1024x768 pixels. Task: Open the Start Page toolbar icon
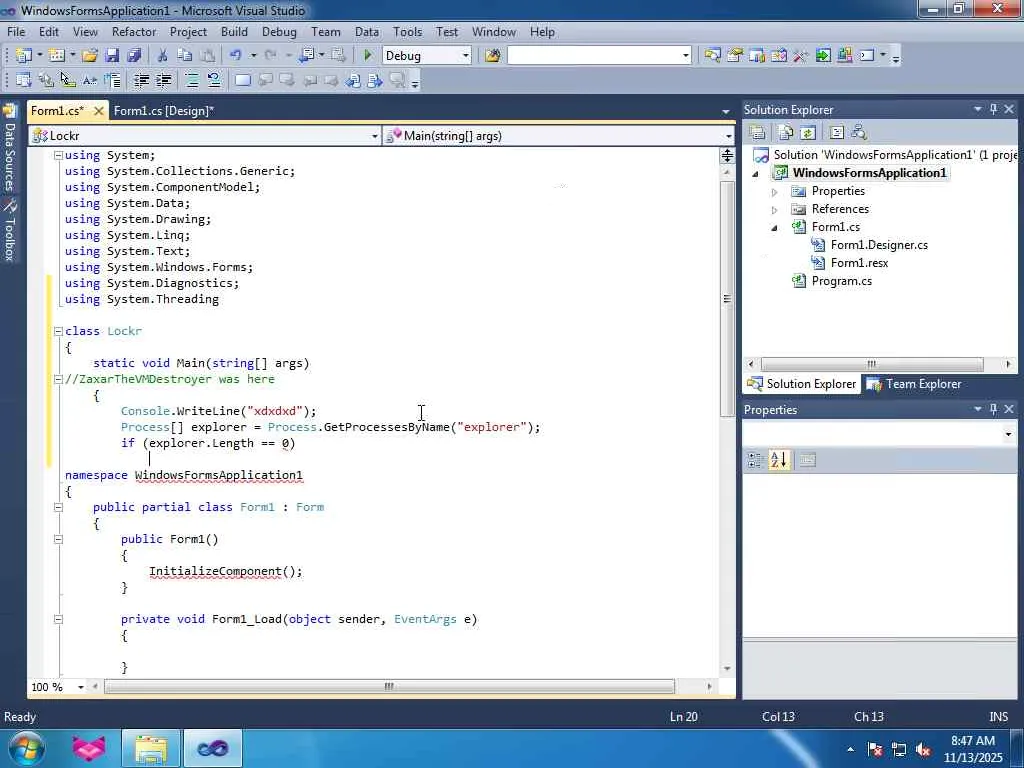click(823, 56)
